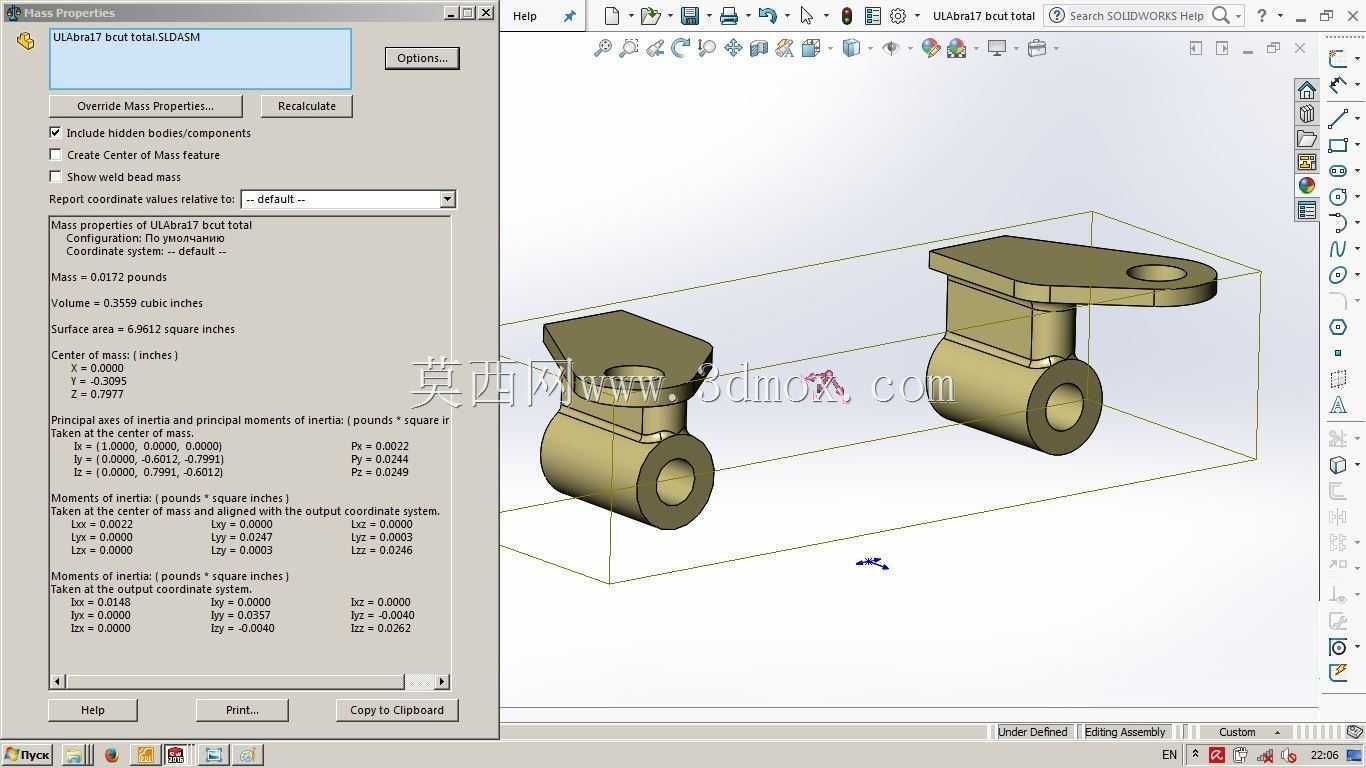The image size is (1366, 768).
Task: Click the ULAbra17 bcut total.SLDASM entry
Action: [x=126, y=37]
